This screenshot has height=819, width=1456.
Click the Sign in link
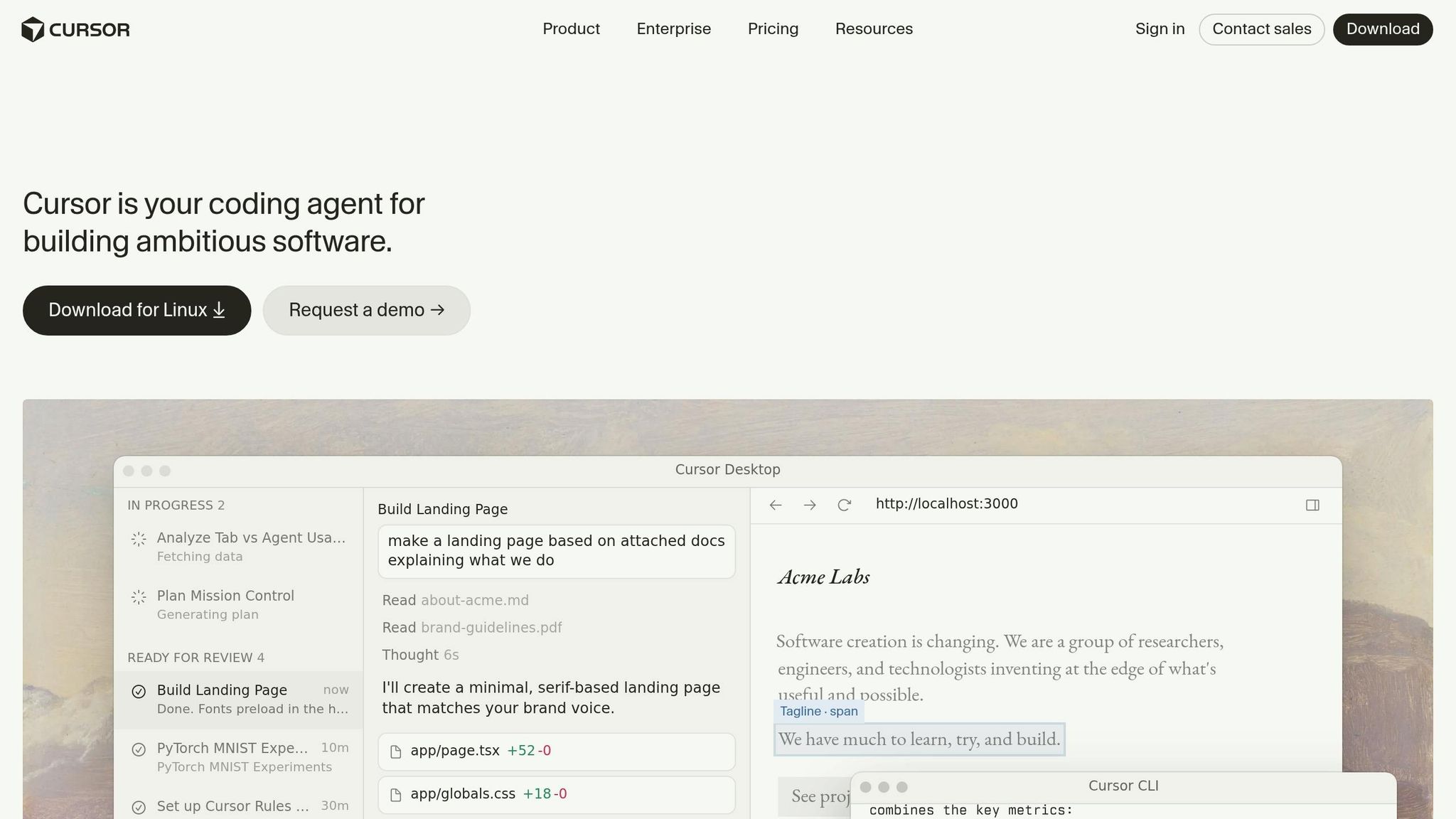point(1160,29)
